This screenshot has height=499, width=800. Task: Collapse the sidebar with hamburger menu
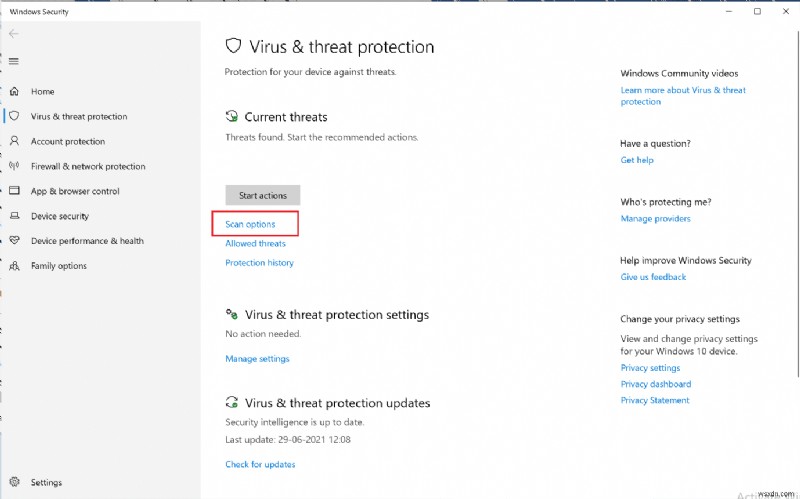click(14, 61)
